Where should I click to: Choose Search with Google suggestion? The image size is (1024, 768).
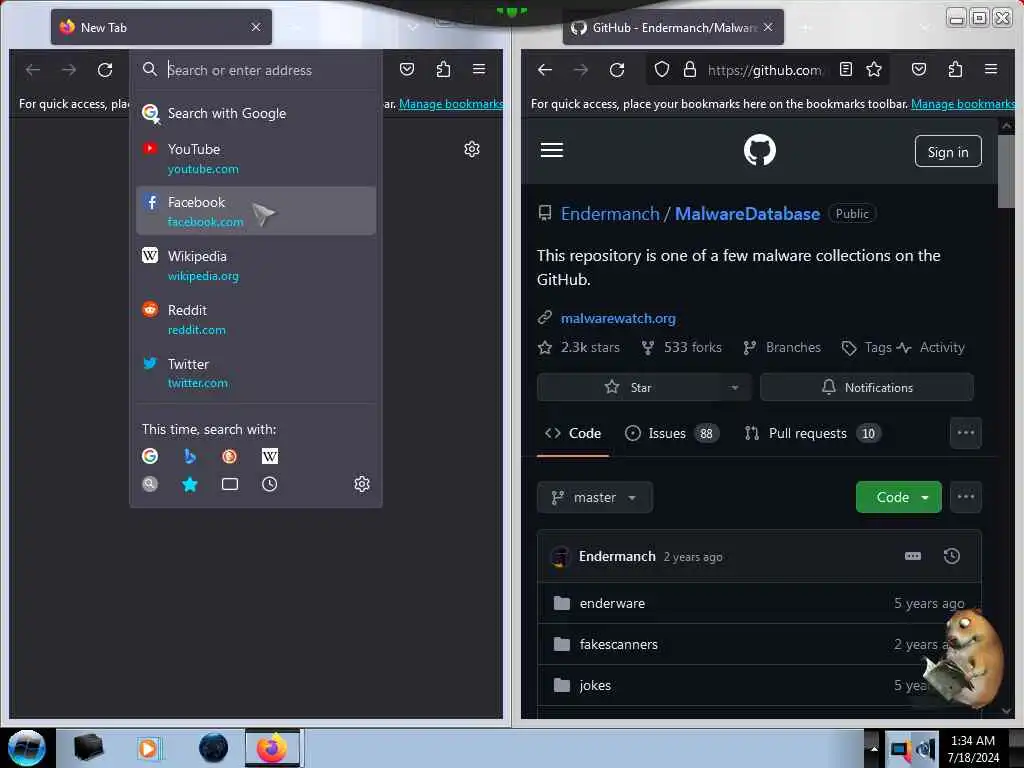(x=255, y=114)
